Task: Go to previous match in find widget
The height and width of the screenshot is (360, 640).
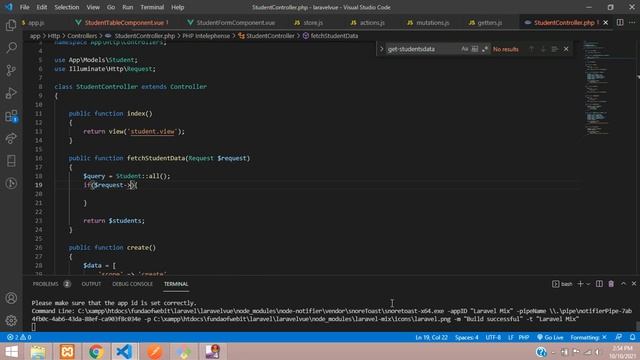Action: tap(531, 49)
